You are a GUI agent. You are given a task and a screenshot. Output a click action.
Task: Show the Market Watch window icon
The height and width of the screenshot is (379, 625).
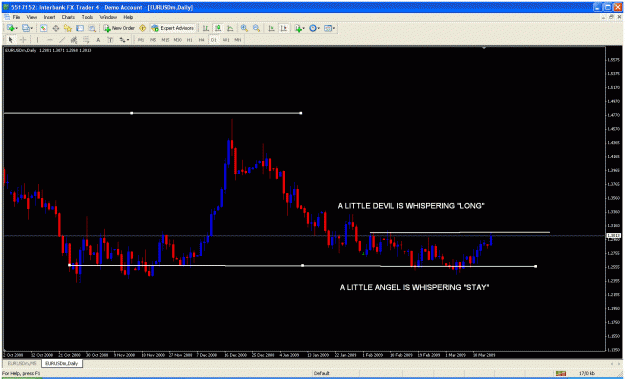click(43, 28)
